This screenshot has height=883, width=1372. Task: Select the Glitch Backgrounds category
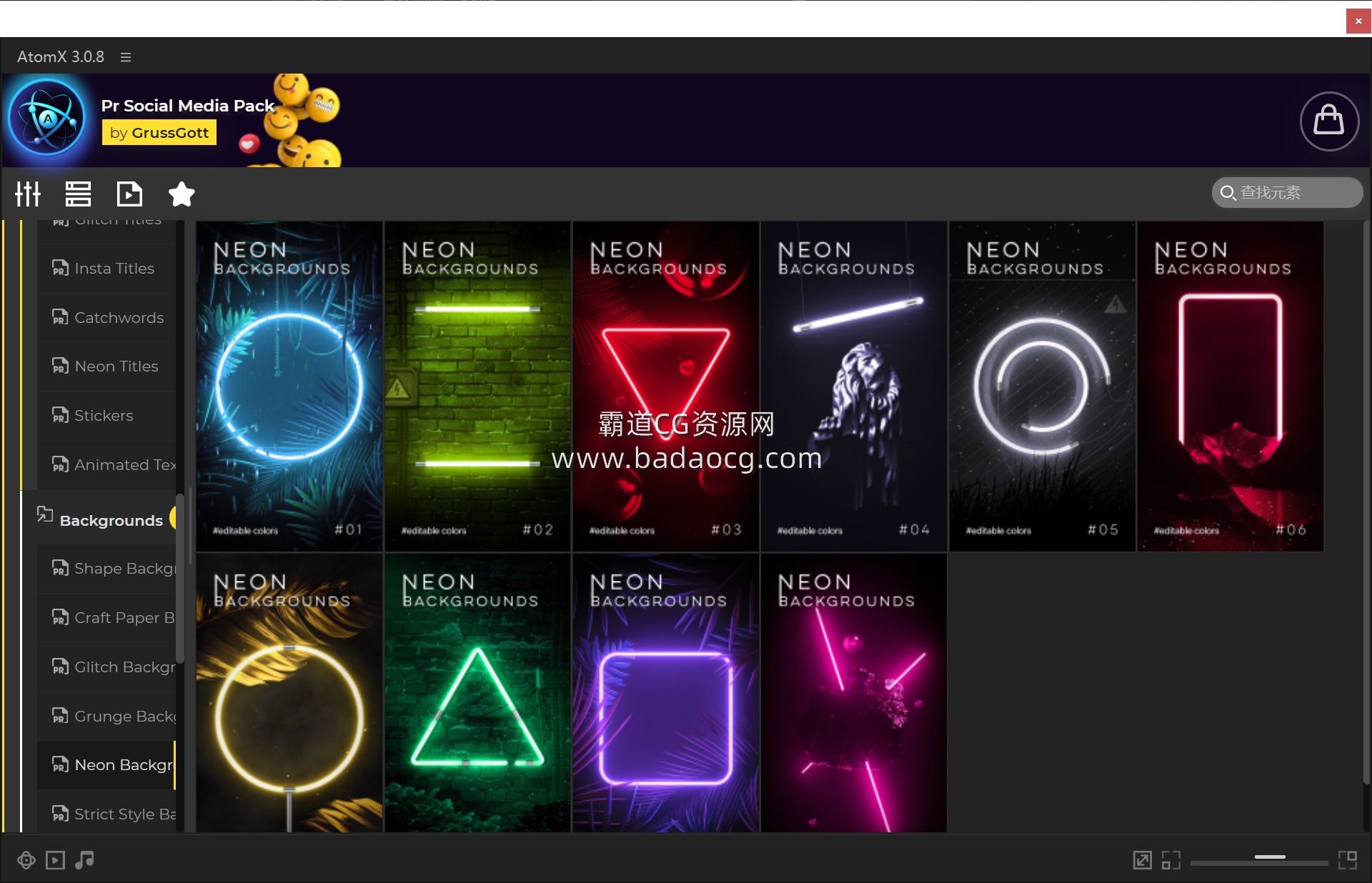click(x=106, y=667)
